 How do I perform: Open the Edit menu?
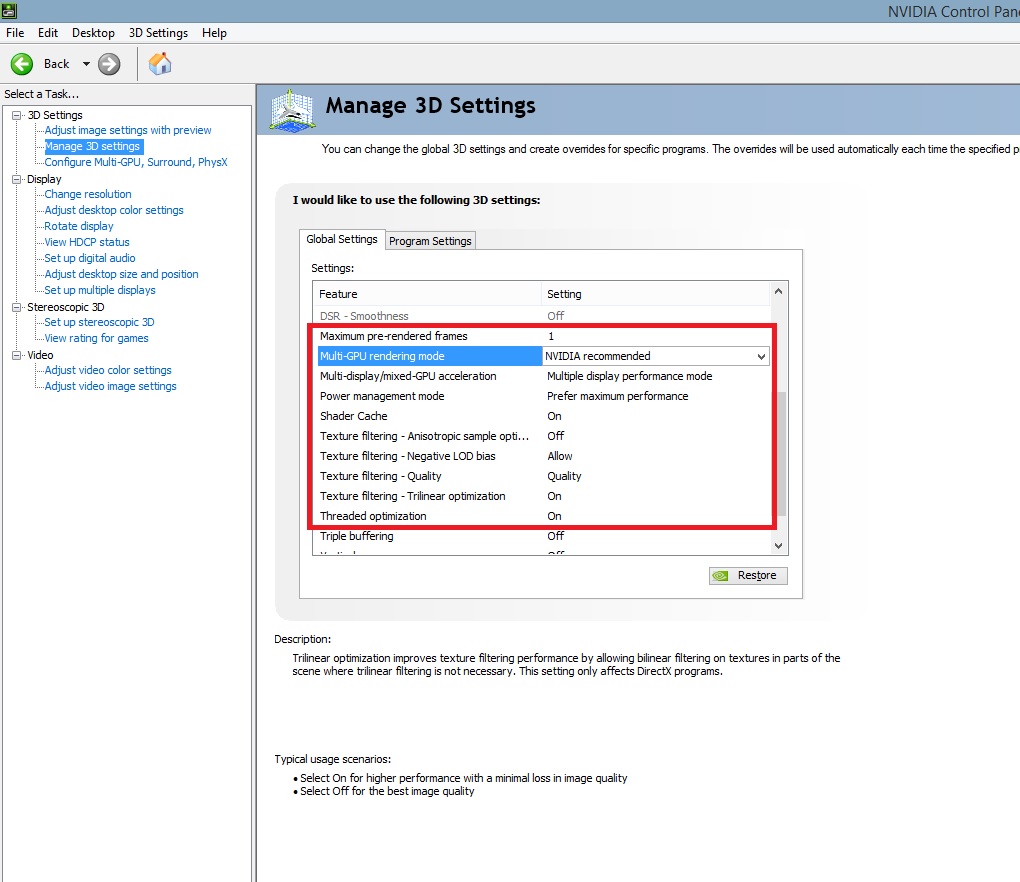[x=47, y=33]
